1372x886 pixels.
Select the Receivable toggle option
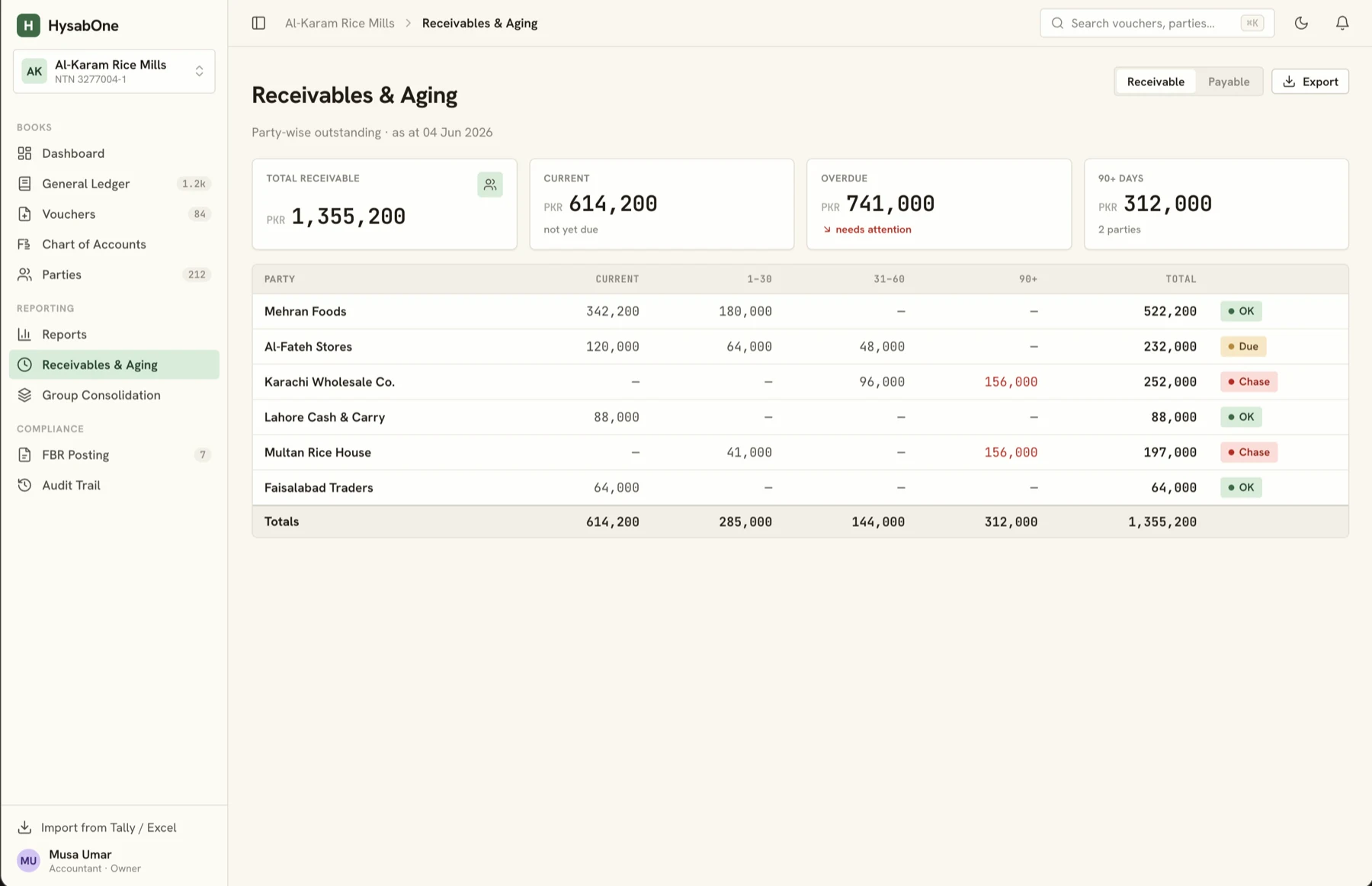1156,82
